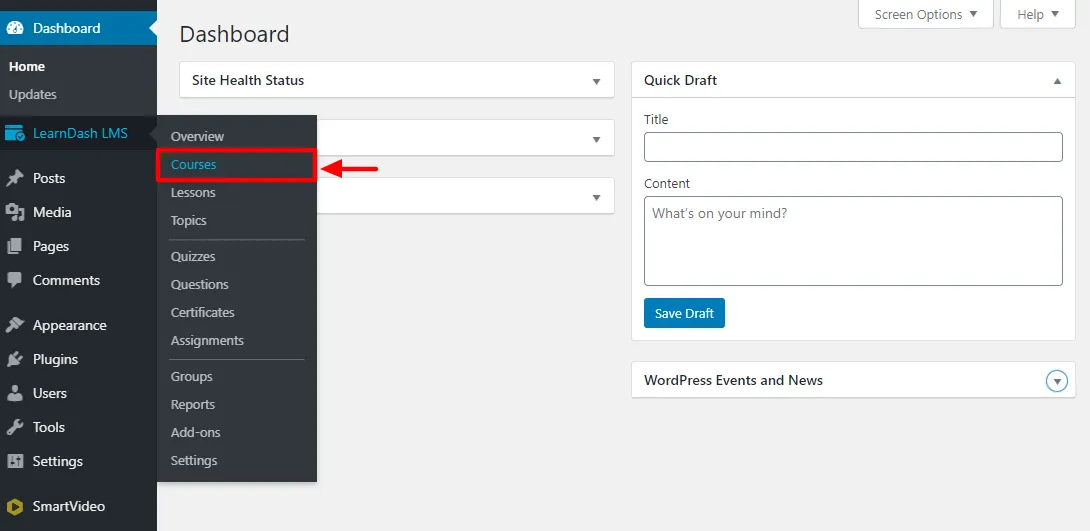Click the Posts pushpin icon

[x=15, y=179]
